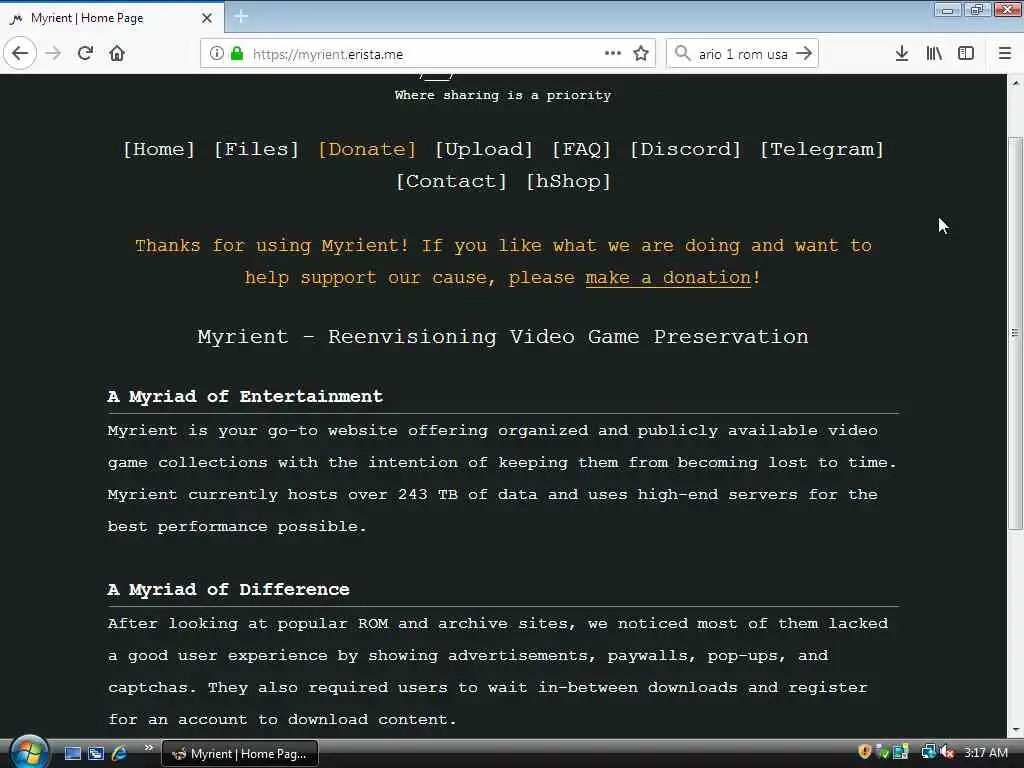Select the Myrient Home Page tab
Screen dimensions: 1024x768
[111, 18]
